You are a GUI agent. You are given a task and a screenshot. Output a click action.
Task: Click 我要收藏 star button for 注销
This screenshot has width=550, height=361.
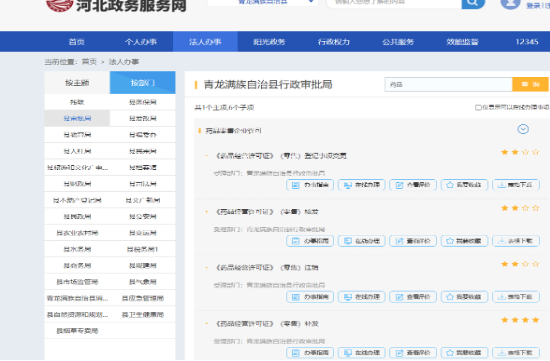pyautogui.click(x=464, y=297)
